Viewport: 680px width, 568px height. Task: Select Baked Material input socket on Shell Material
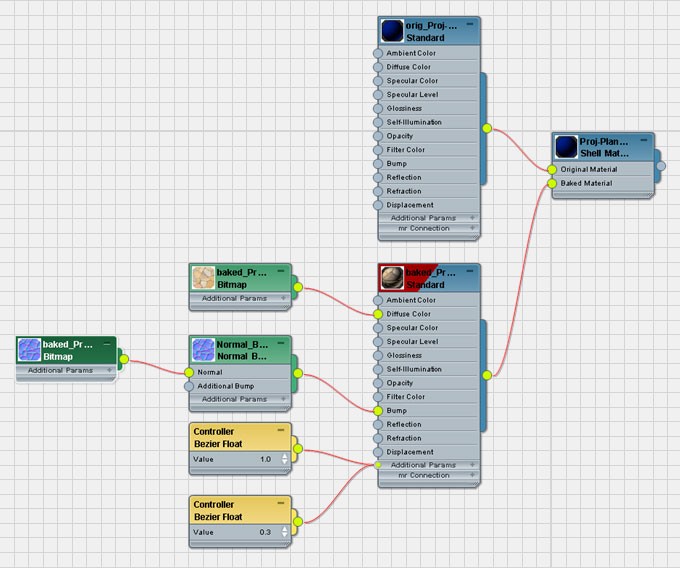click(552, 183)
